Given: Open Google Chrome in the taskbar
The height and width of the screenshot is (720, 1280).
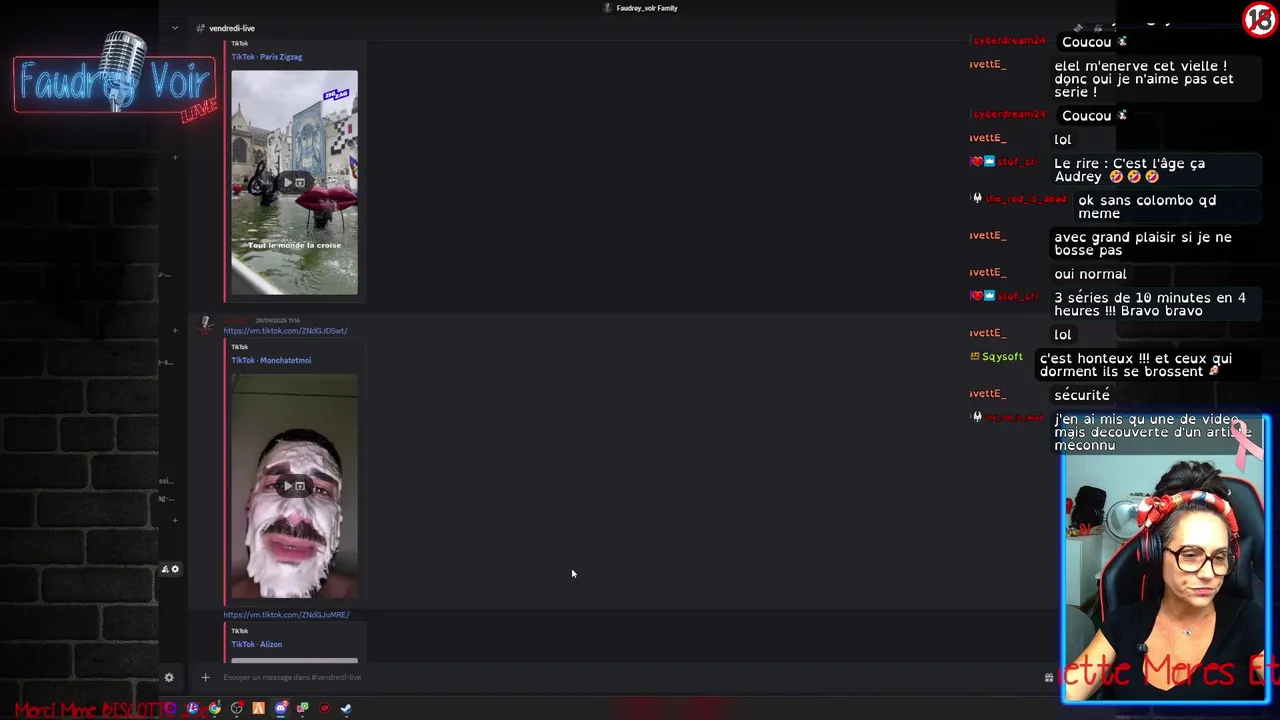Looking at the screenshot, I should click(215, 708).
